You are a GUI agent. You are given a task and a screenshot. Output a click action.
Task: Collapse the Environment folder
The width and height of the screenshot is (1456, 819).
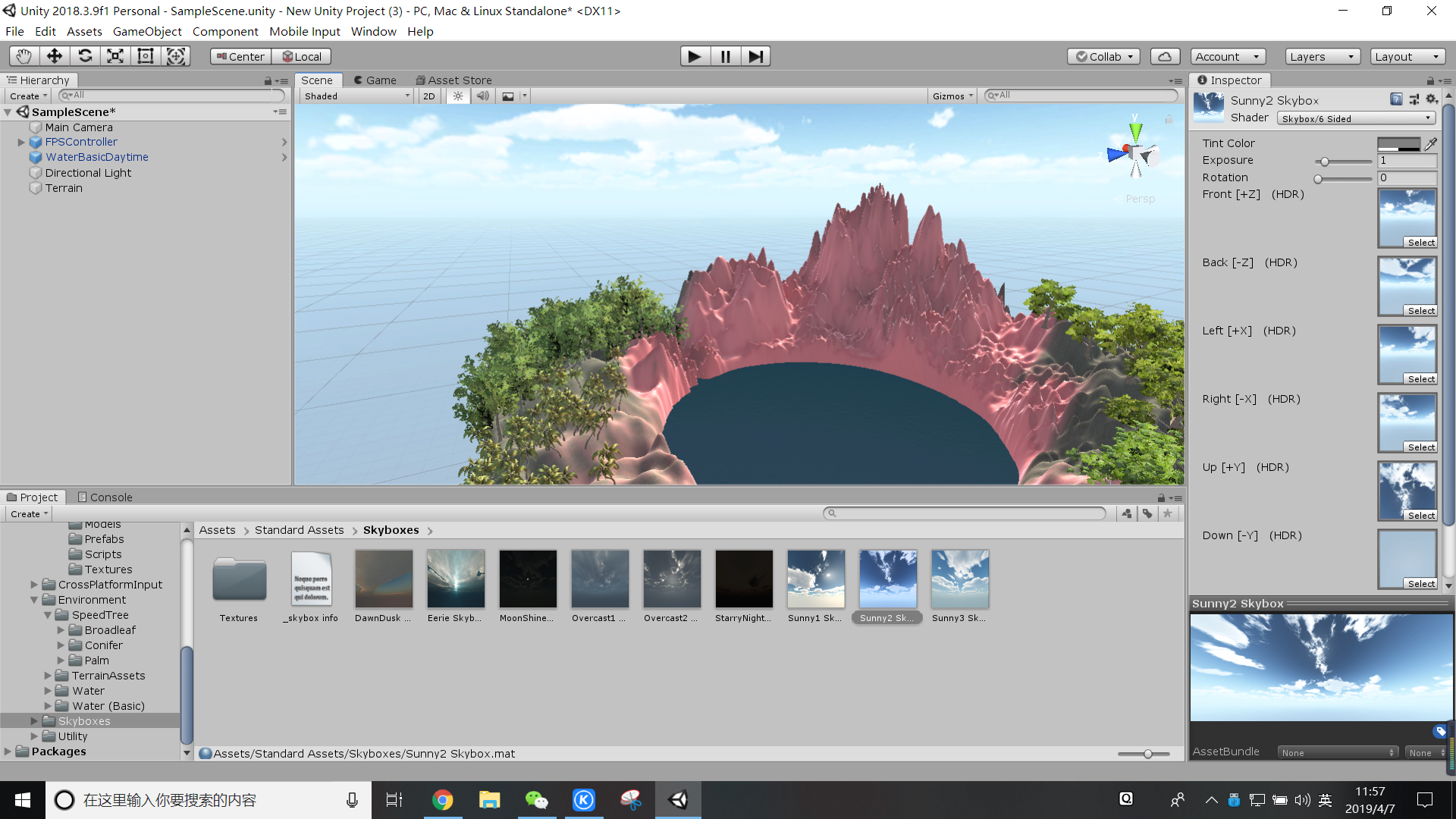pos(34,600)
